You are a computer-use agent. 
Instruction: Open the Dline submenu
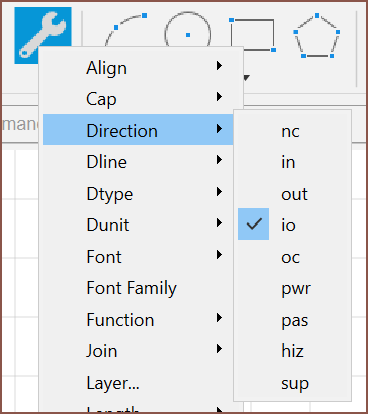point(138,162)
